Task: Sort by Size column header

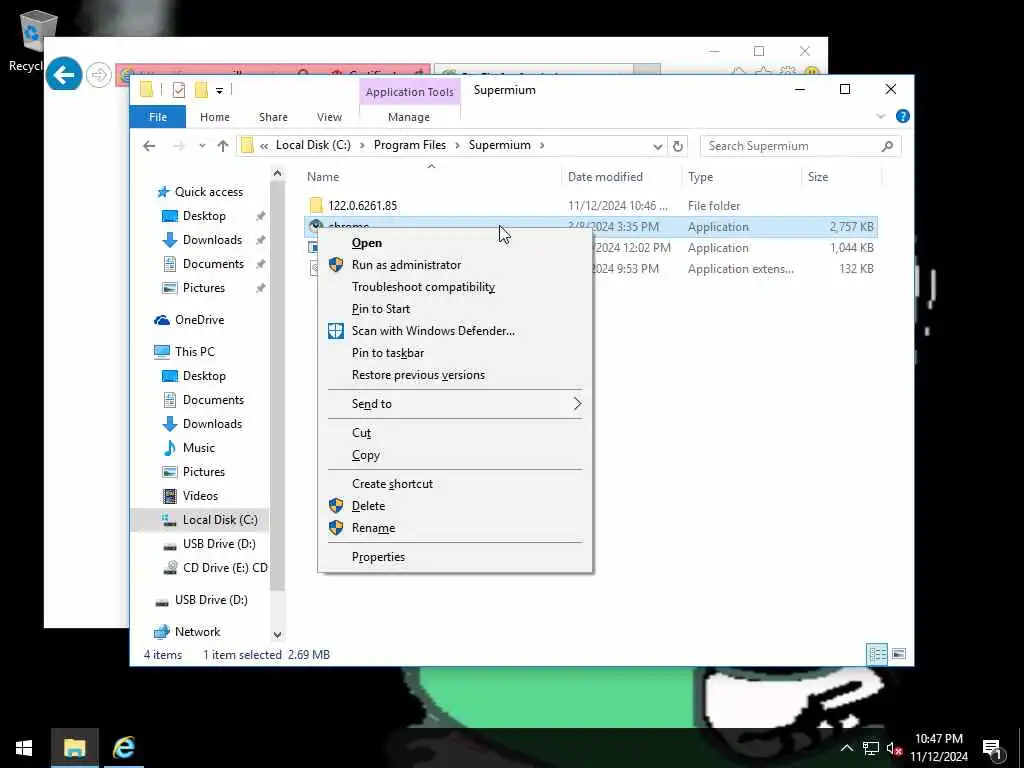Action: point(818,177)
